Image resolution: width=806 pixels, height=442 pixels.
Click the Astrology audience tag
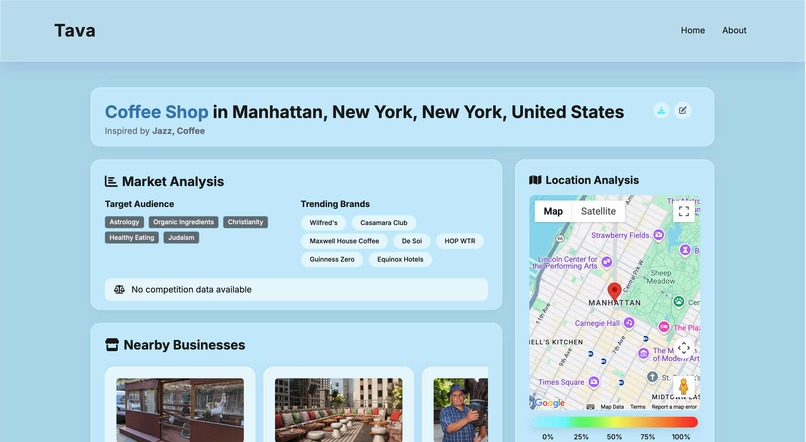(124, 222)
